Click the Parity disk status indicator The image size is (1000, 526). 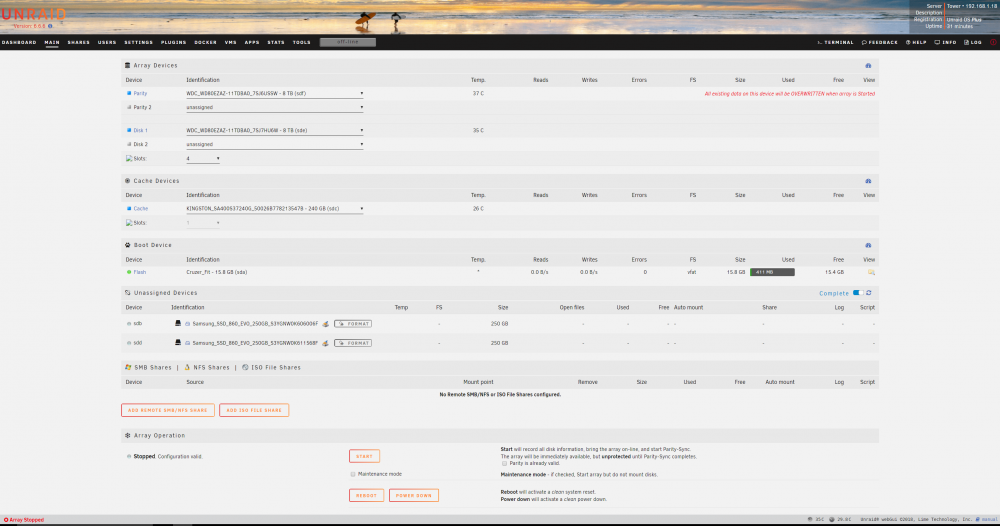pyautogui.click(x=129, y=94)
